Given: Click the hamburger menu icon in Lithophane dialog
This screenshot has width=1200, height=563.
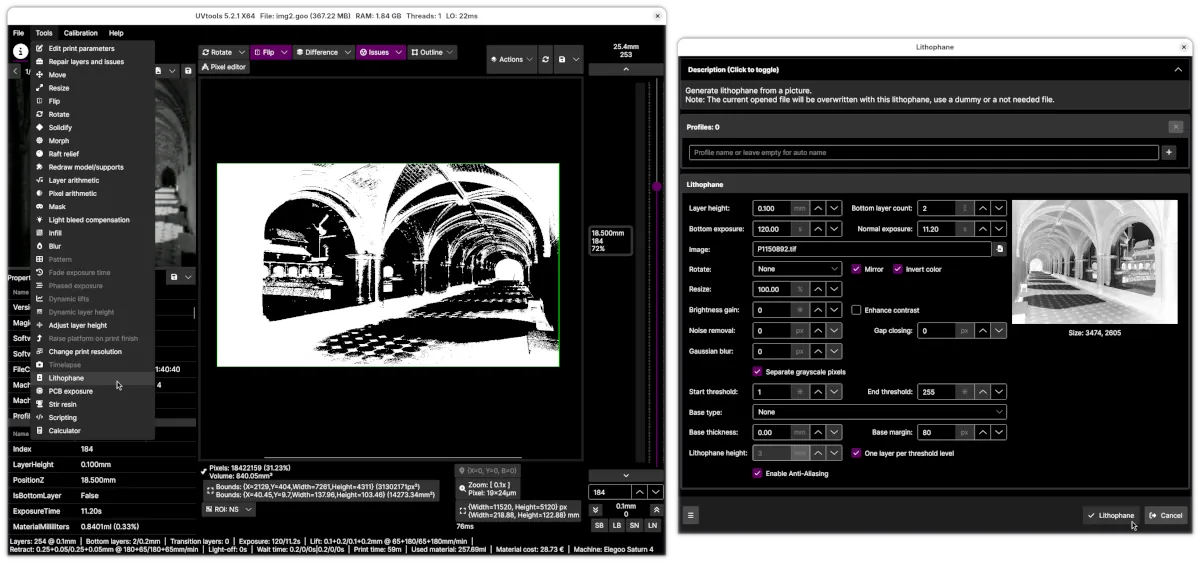Looking at the screenshot, I should 691,515.
